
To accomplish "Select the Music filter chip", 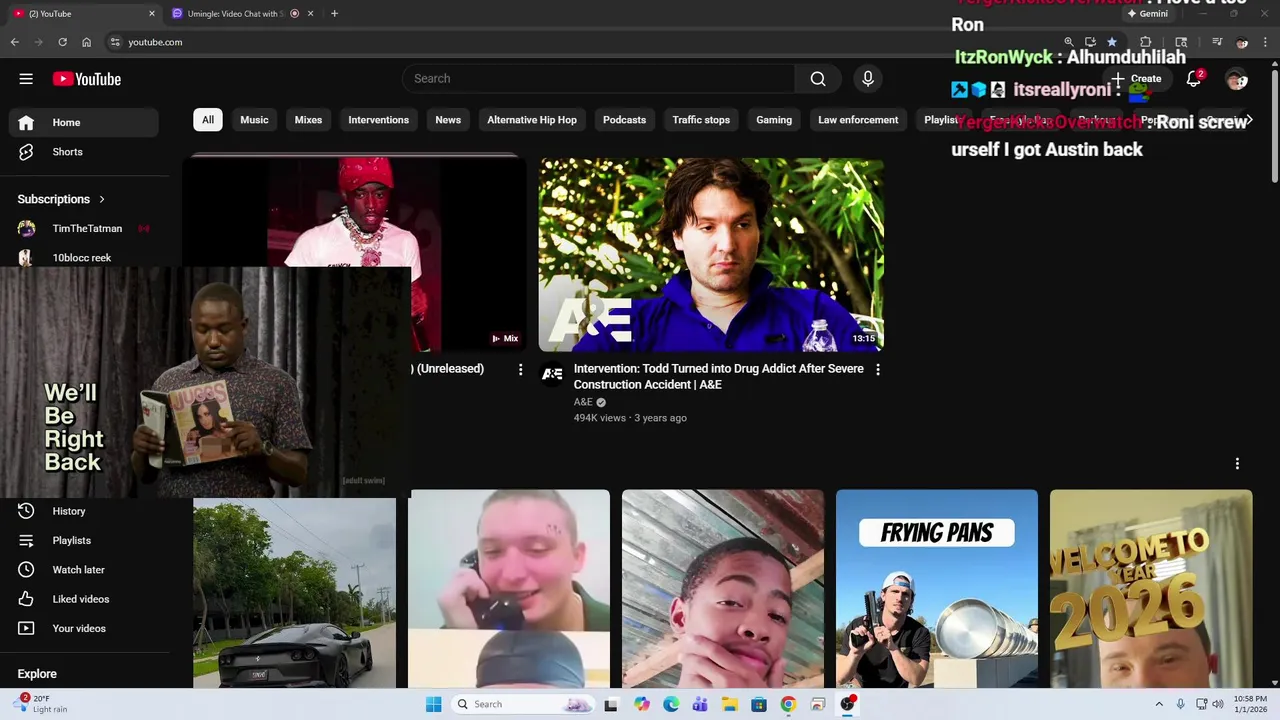I will (x=254, y=120).
